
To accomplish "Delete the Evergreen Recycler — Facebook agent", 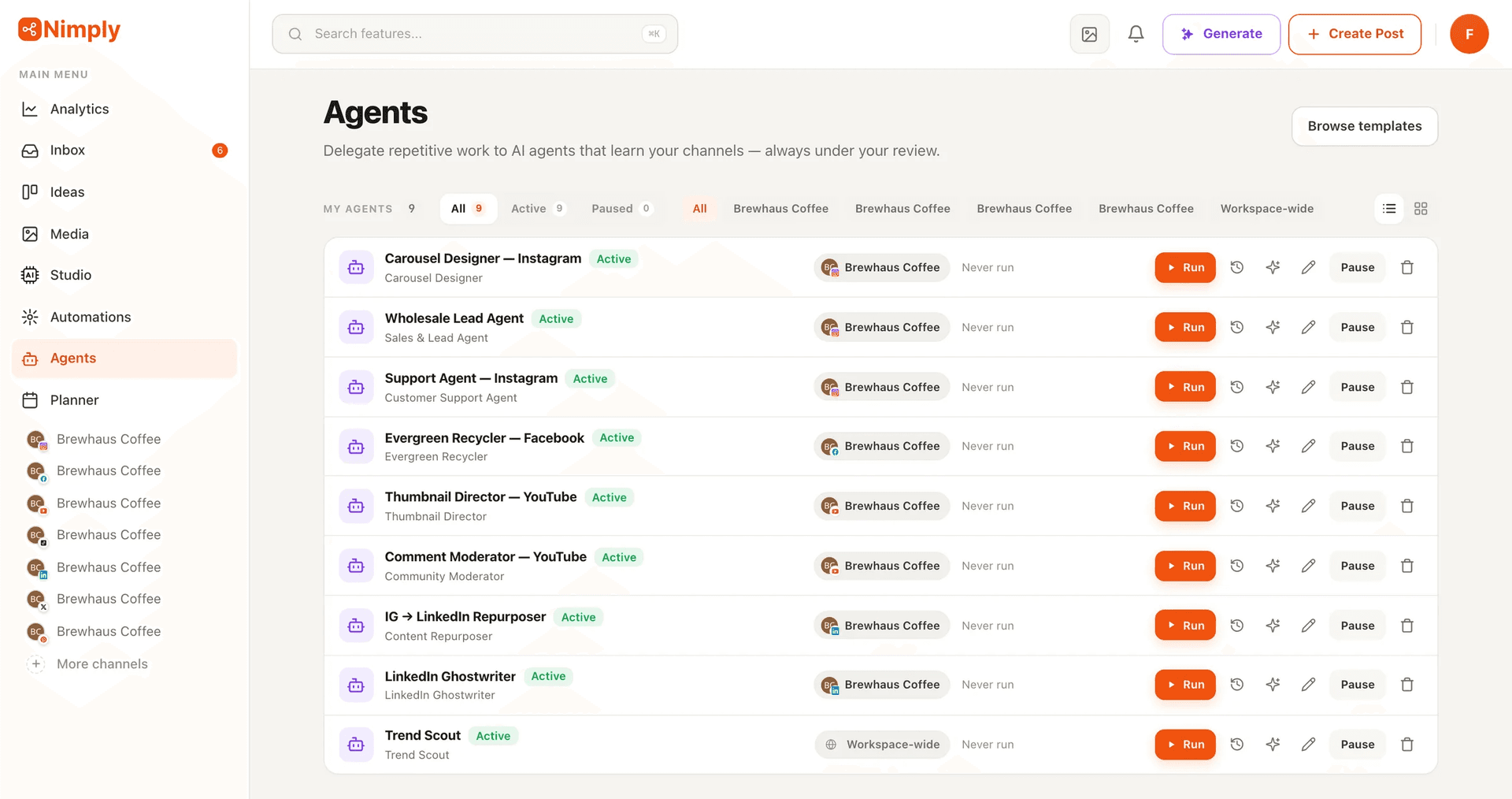I will pyautogui.click(x=1407, y=446).
